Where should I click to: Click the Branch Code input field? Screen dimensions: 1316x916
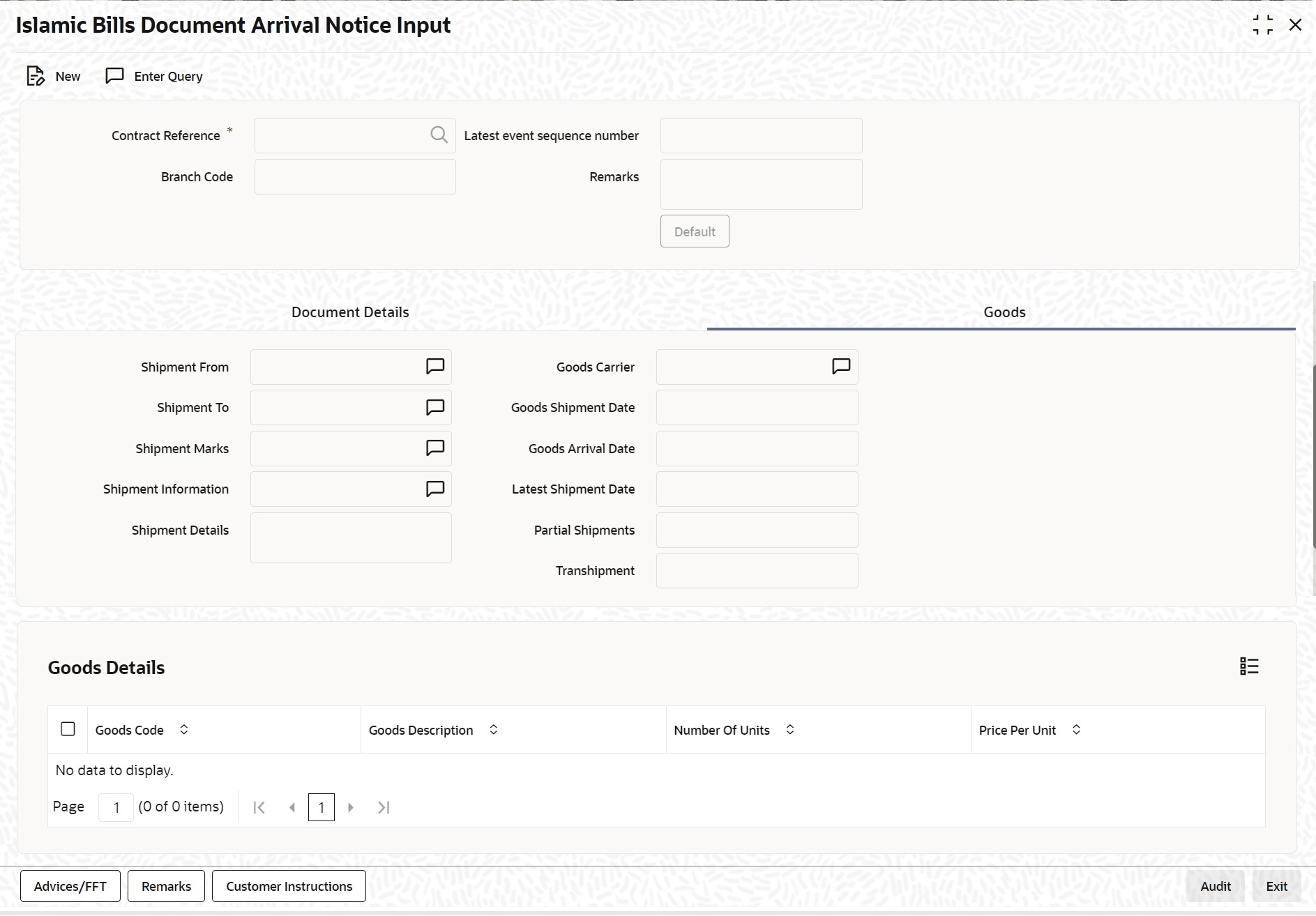tap(355, 176)
